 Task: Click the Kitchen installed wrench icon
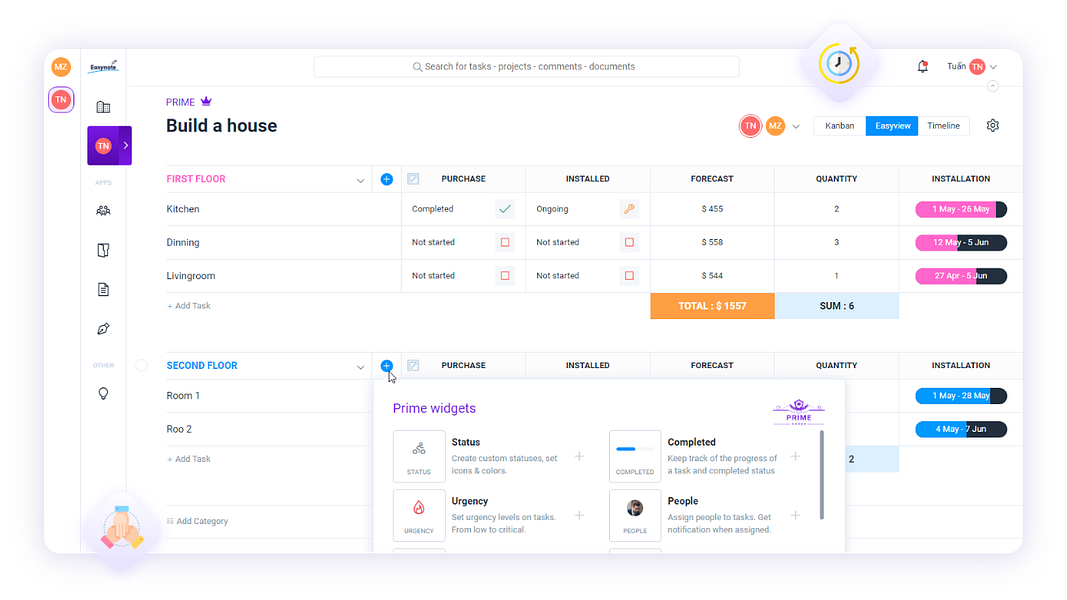[x=629, y=209]
